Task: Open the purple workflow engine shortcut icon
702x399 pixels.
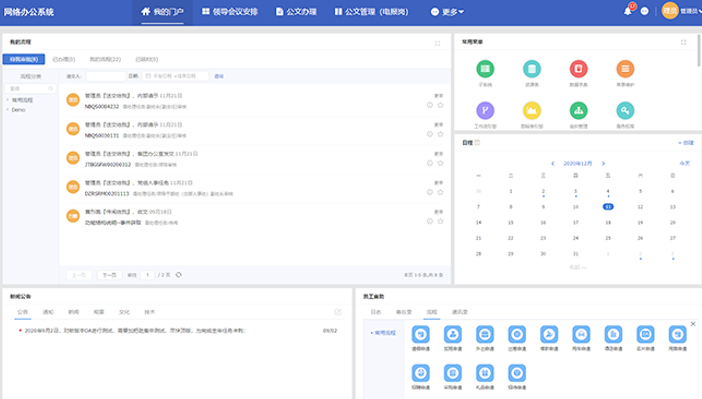Action: point(485,111)
